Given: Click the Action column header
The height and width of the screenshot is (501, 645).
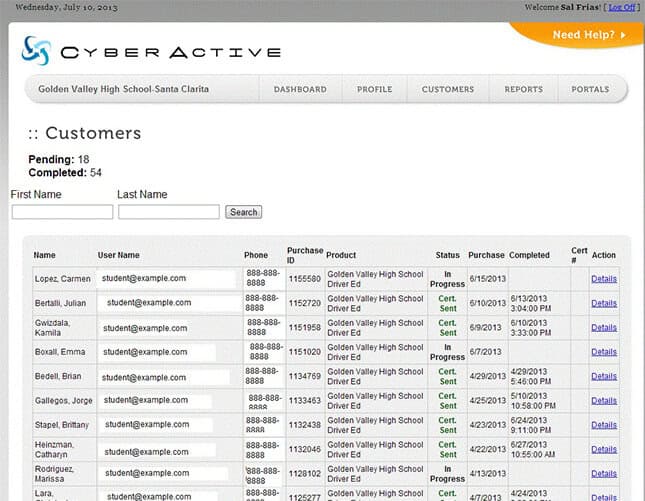Looking at the screenshot, I should point(603,255).
